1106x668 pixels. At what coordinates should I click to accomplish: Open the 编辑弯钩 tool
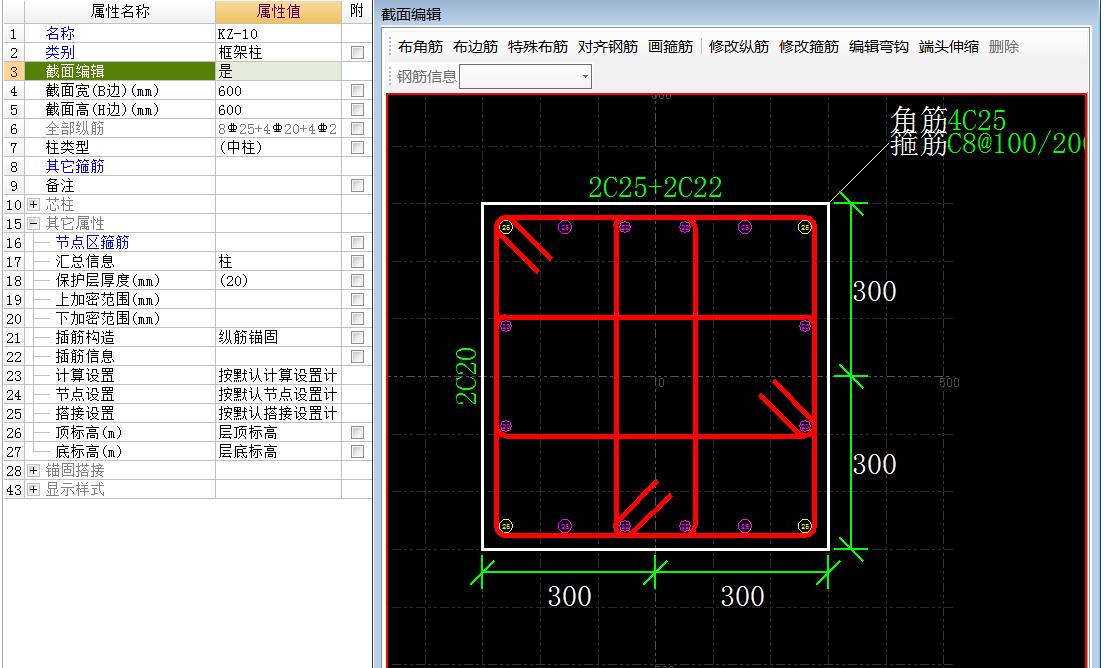878,47
